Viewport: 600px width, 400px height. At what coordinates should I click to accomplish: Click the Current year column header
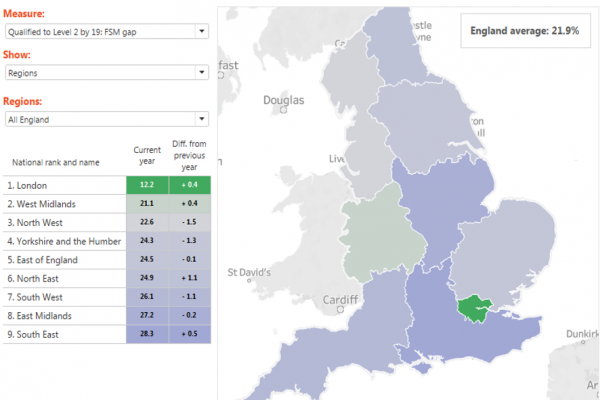(146, 155)
